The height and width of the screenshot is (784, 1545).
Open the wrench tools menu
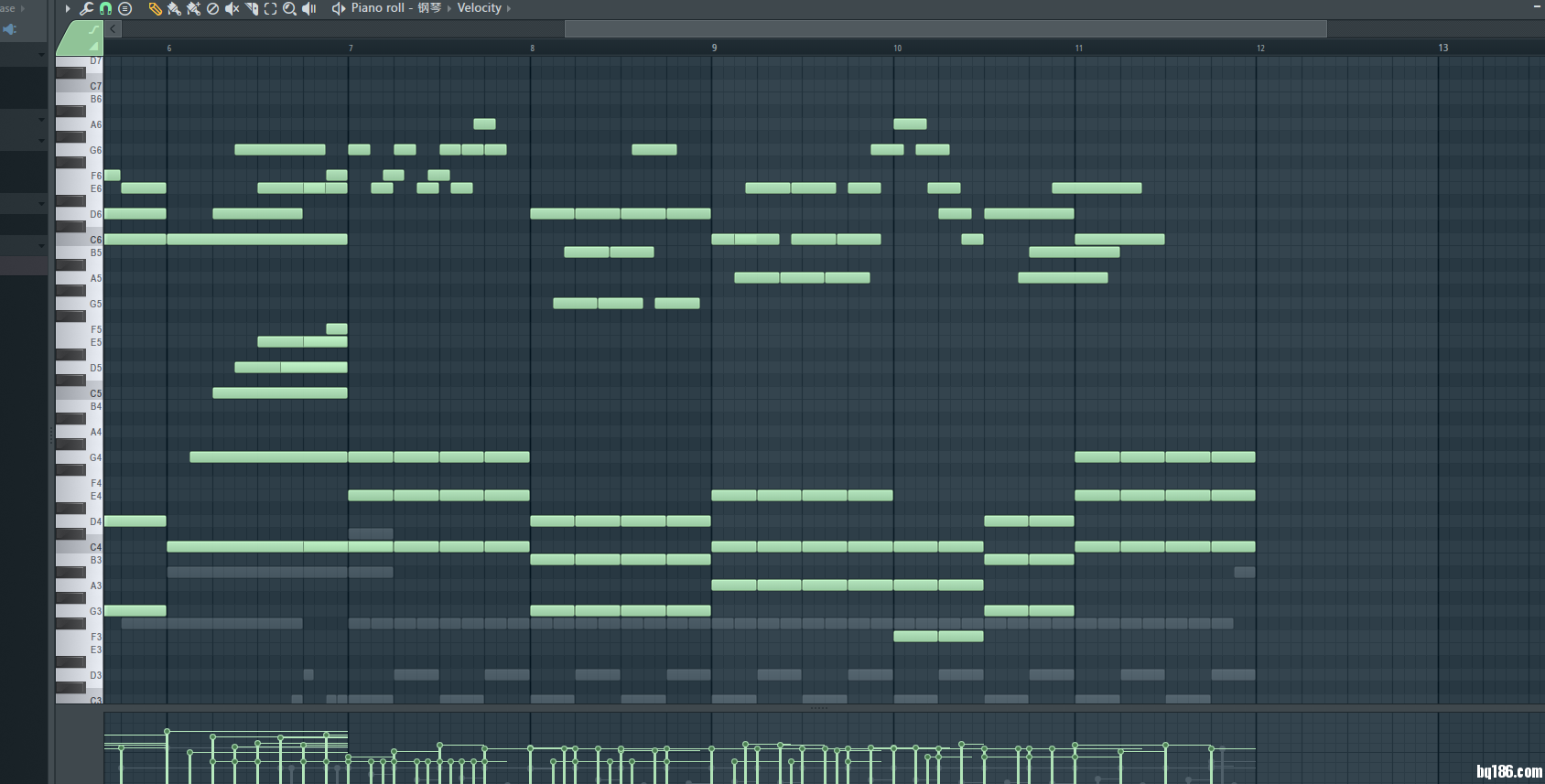tap(86, 8)
